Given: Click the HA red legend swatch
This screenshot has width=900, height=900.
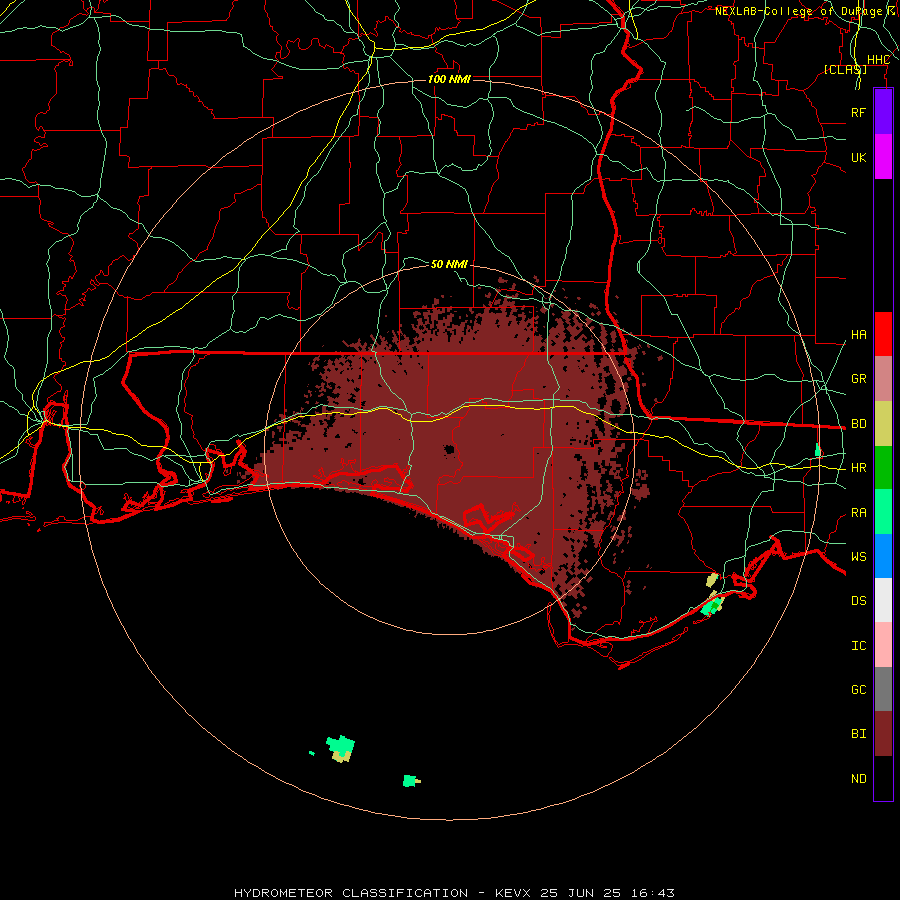Looking at the screenshot, I should pos(883,334).
